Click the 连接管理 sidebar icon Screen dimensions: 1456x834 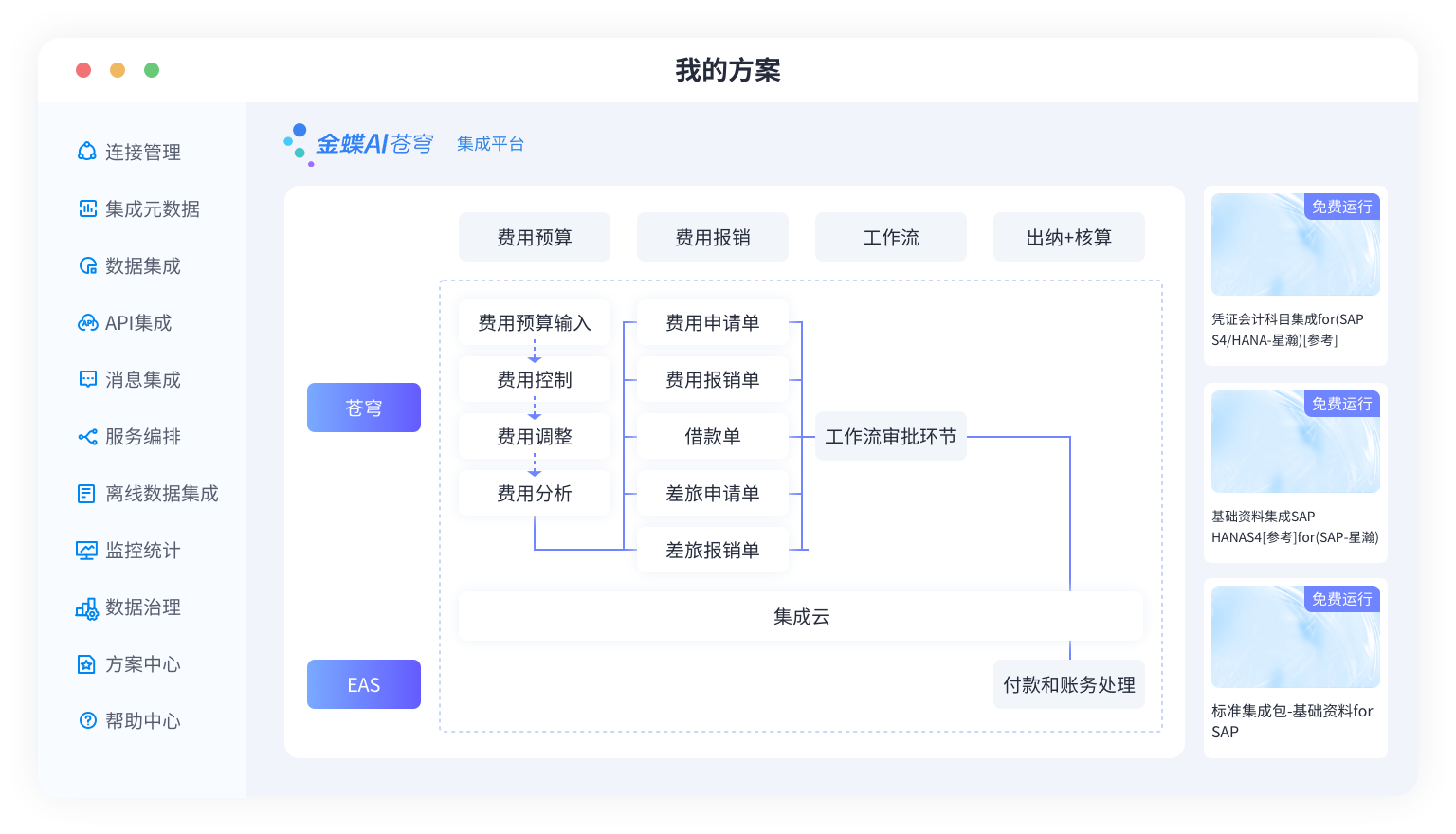[87, 152]
